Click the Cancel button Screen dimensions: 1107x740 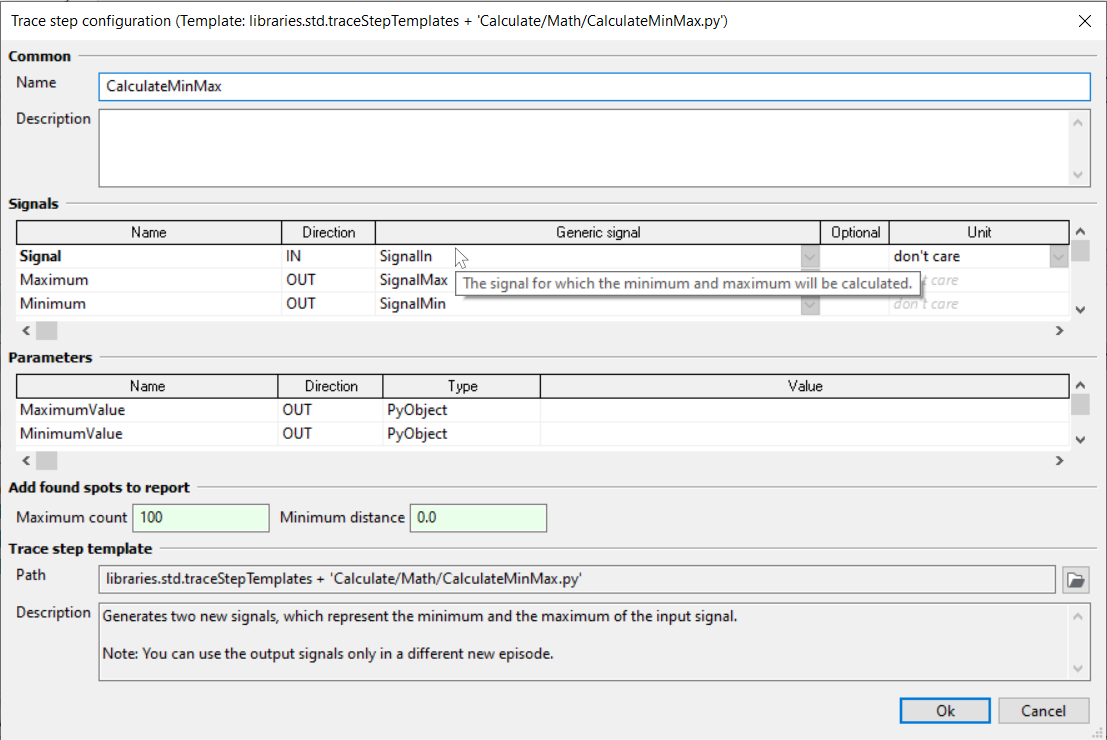(x=1043, y=711)
